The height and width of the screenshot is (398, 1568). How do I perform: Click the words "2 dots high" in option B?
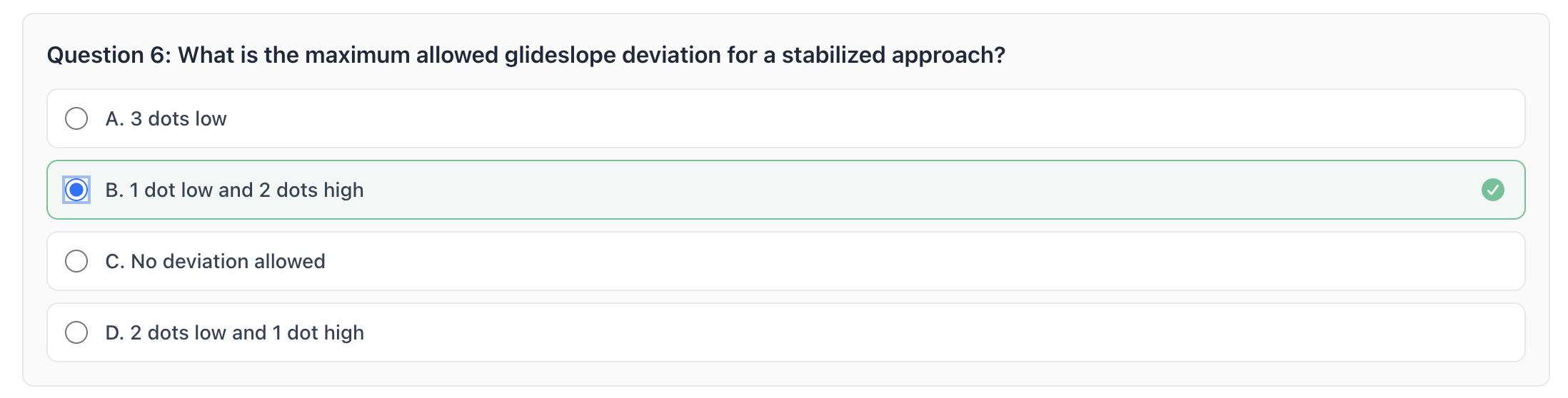pyautogui.click(x=311, y=190)
